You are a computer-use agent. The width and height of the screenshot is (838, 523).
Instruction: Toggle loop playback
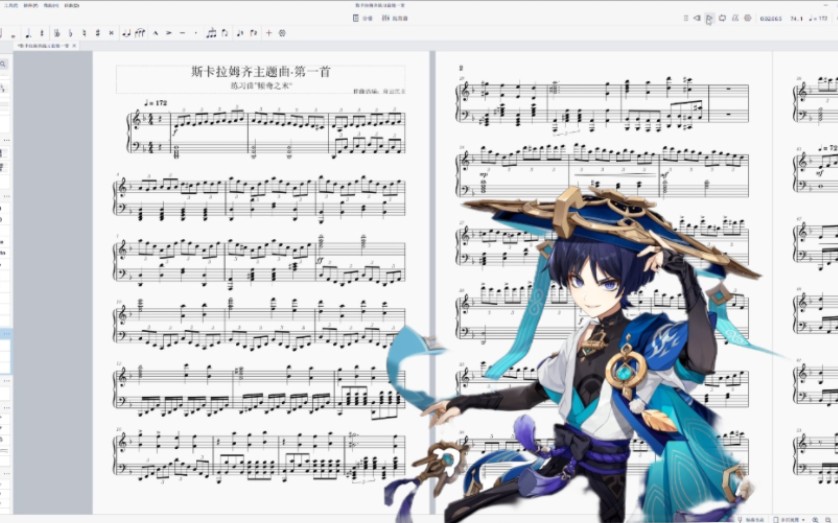click(x=722, y=18)
